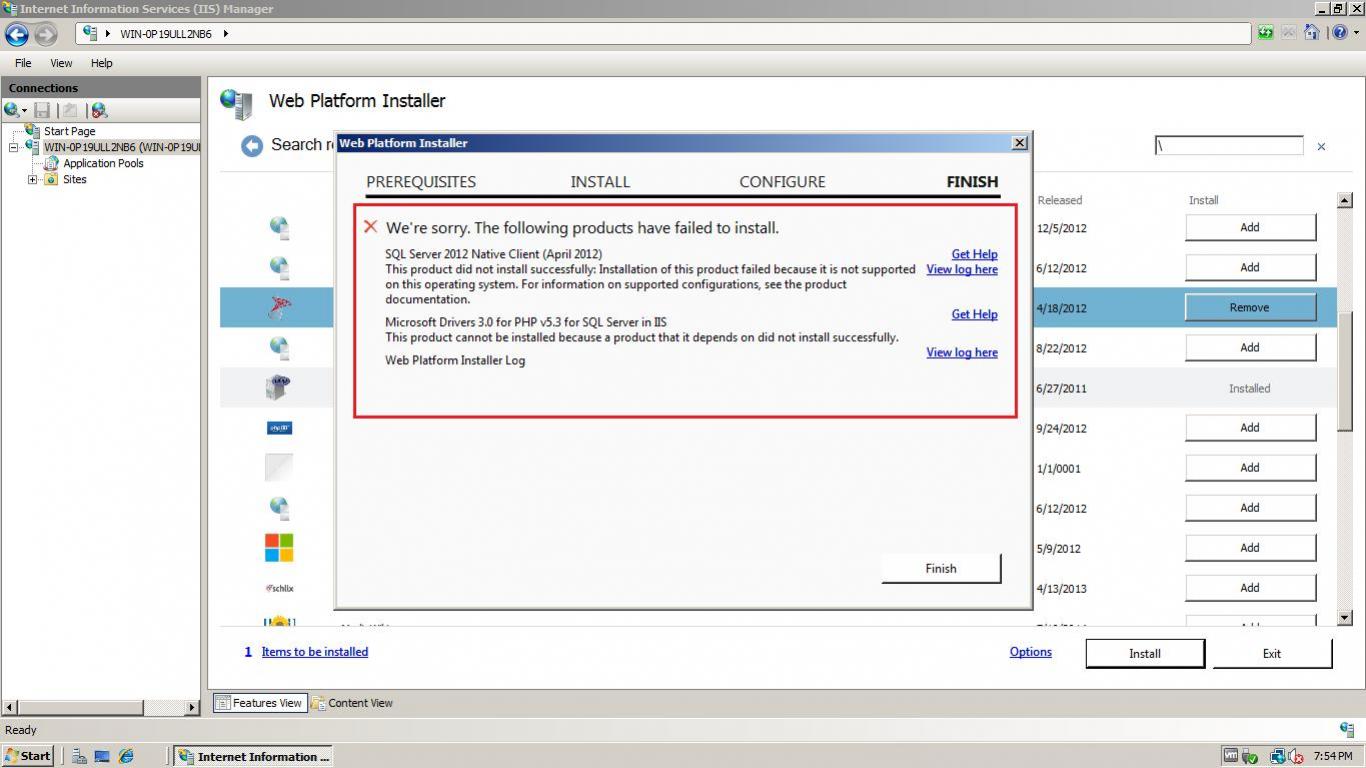Screen dimensions: 1366x768
Task: Collapse the WIN-0P19ULL2NB6 server node
Action: click(x=14, y=147)
